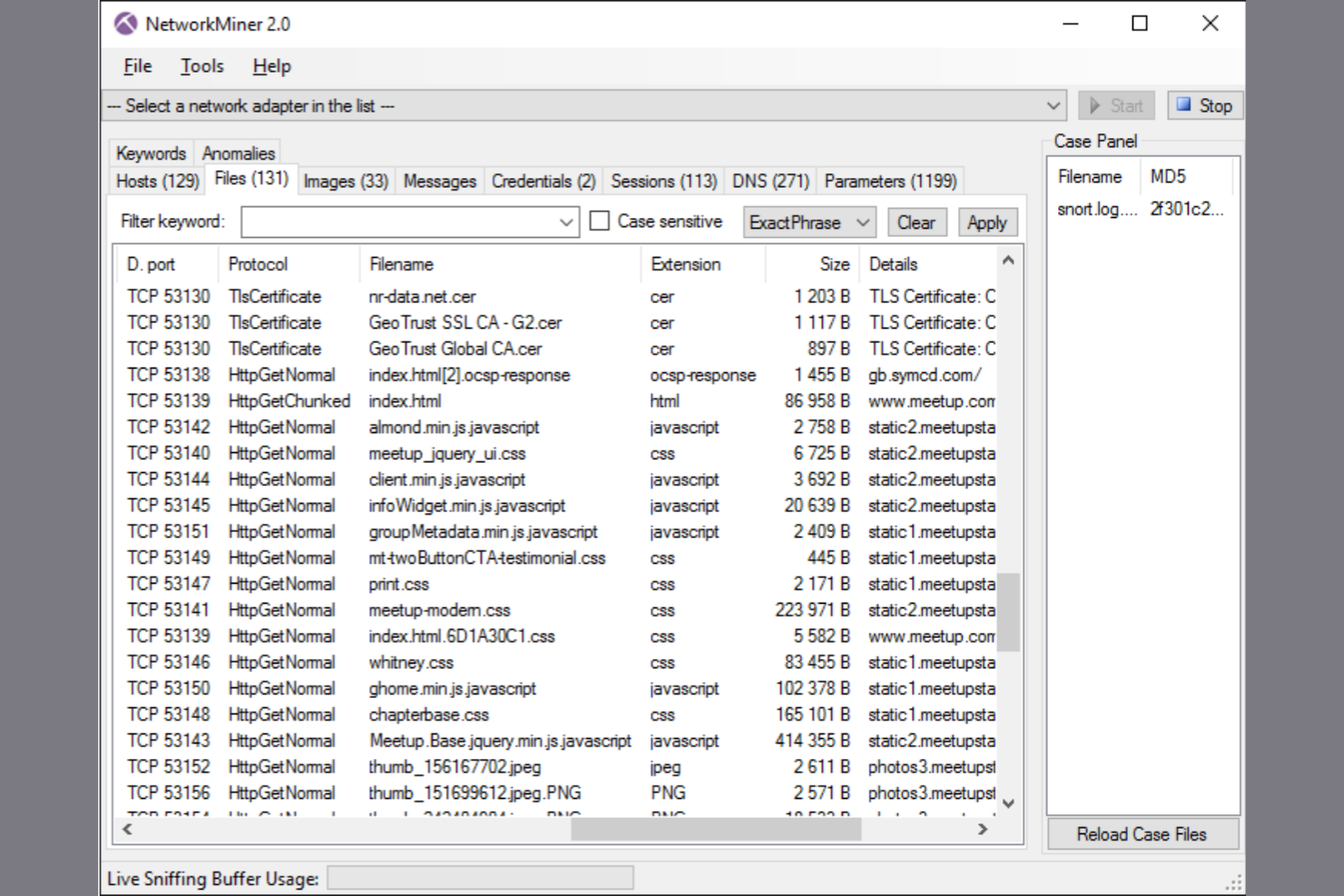The height and width of the screenshot is (896, 1344).
Task: Select the chapterbase.css file row
Action: click(556, 715)
